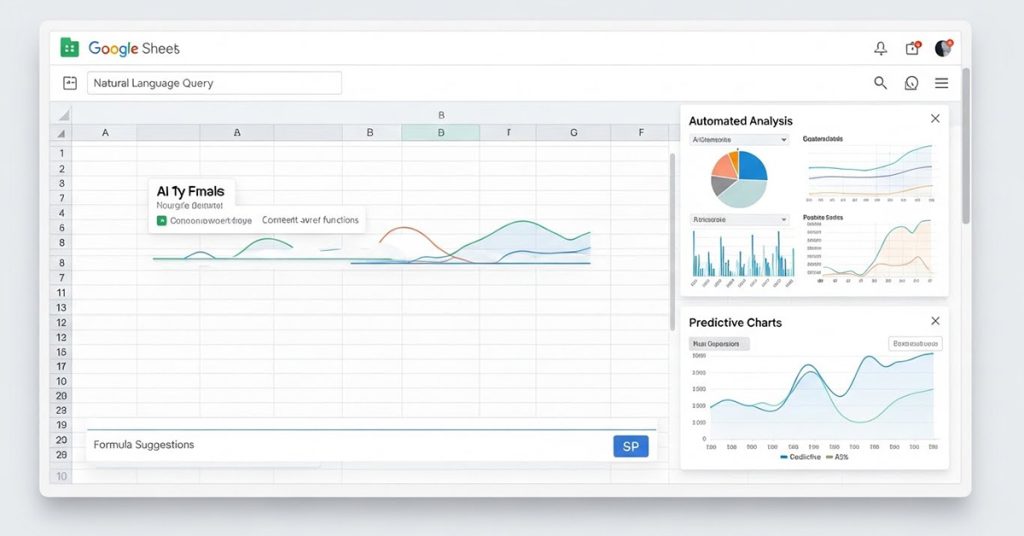Screen dimensions: 1024x536
Task: Click the green Google Sheets logo icon
Action: click(x=69, y=48)
